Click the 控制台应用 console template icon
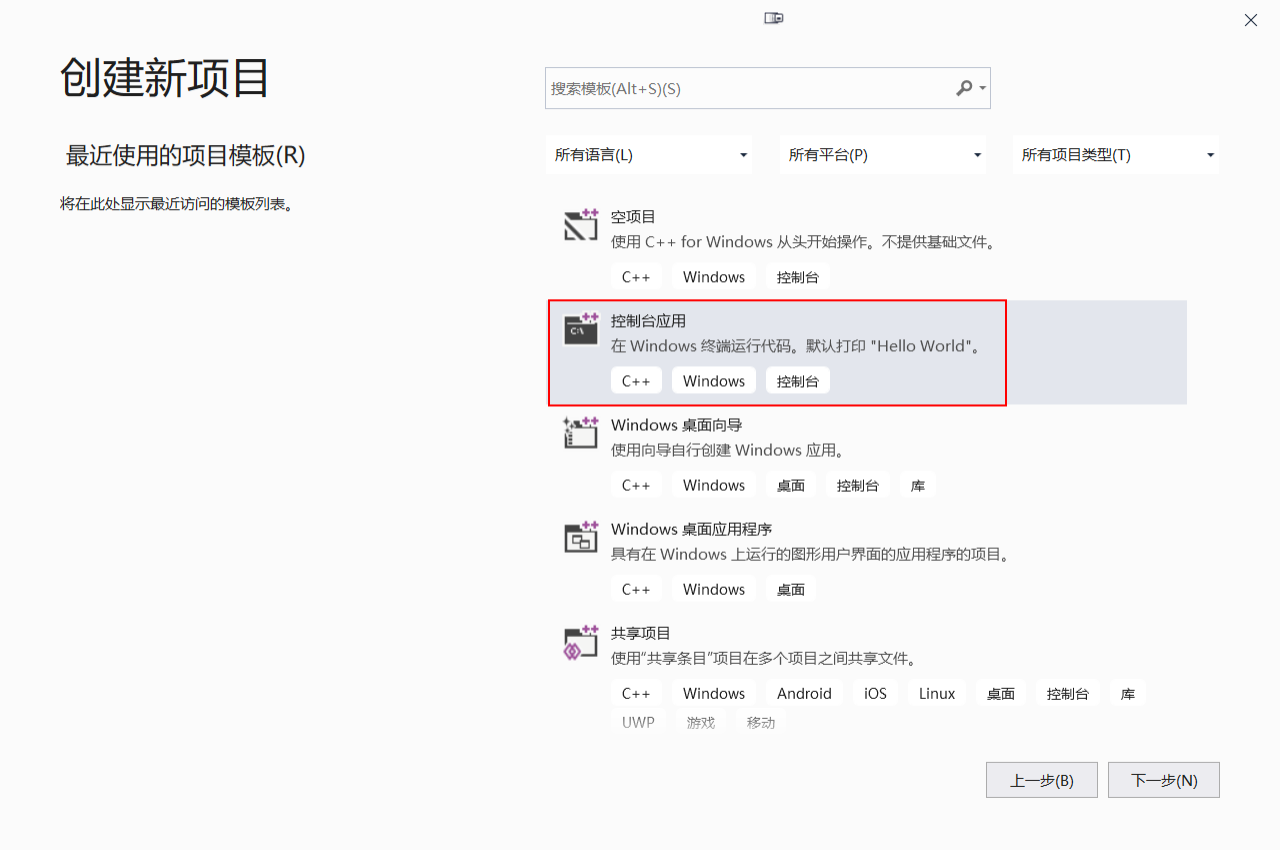Viewport: 1280px width, 850px height. (581, 329)
